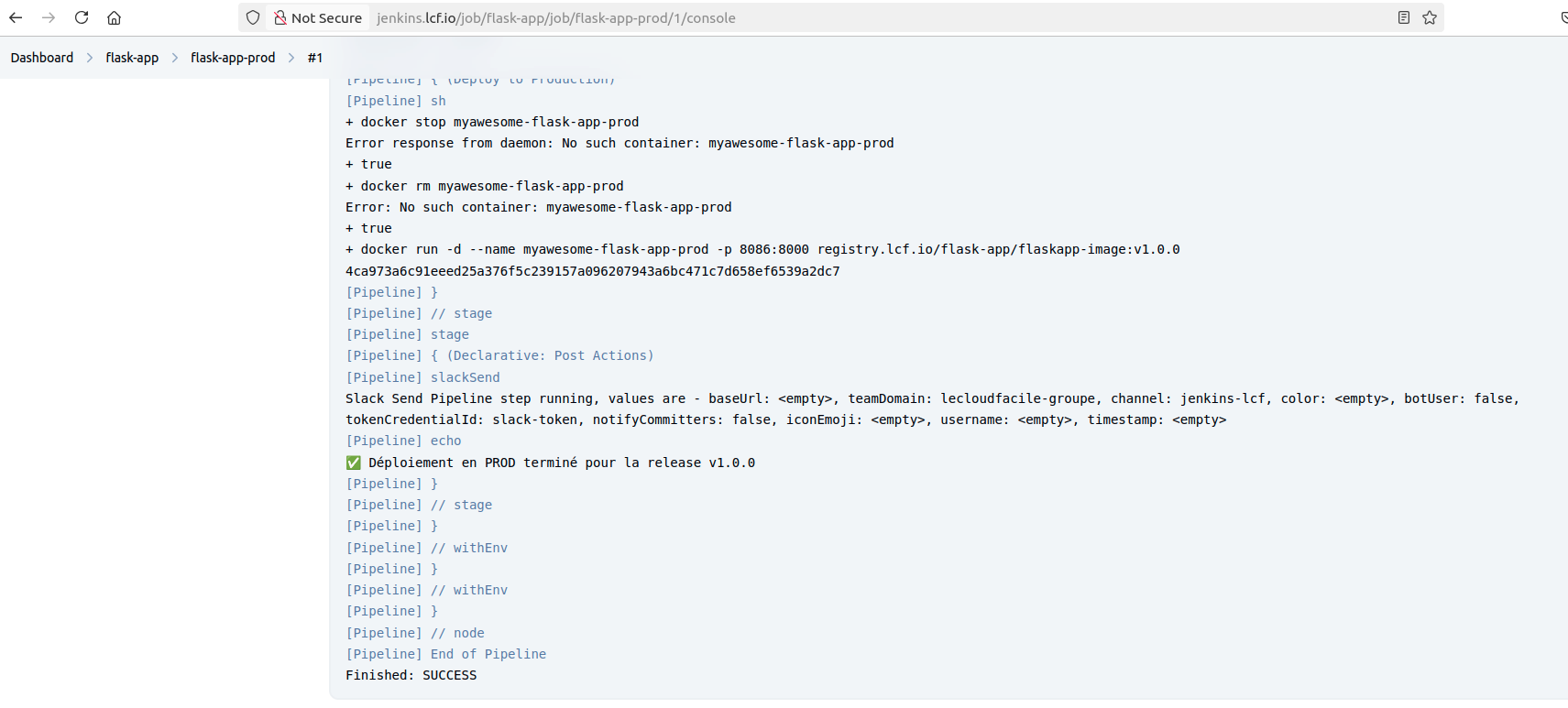This screenshot has height=708, width=1568.
Task: Bookmark this page with the star icon
Action: (1430, 17)
